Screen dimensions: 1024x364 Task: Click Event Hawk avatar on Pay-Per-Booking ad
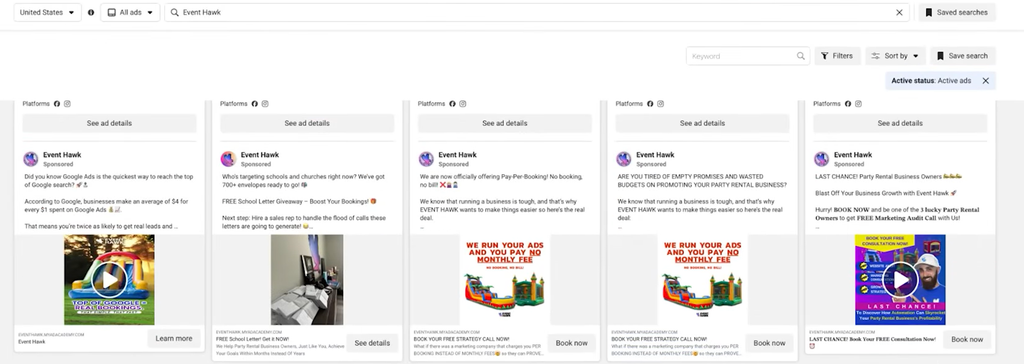426,159
